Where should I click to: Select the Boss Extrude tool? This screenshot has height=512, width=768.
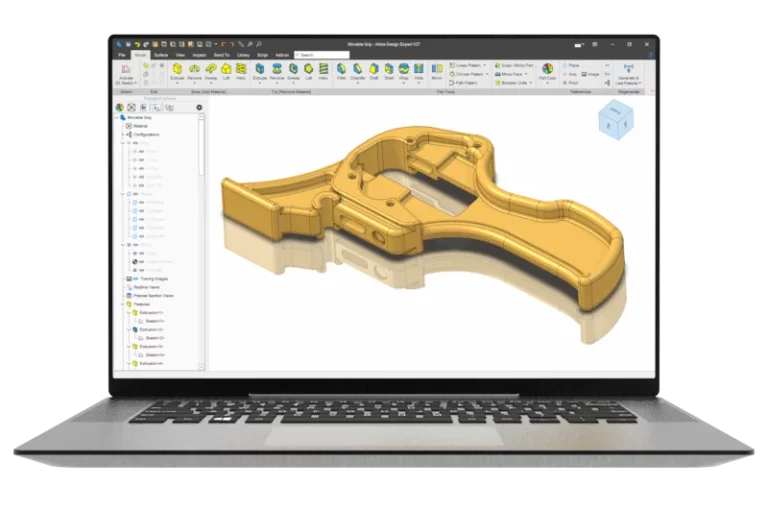tap(177, 72)
